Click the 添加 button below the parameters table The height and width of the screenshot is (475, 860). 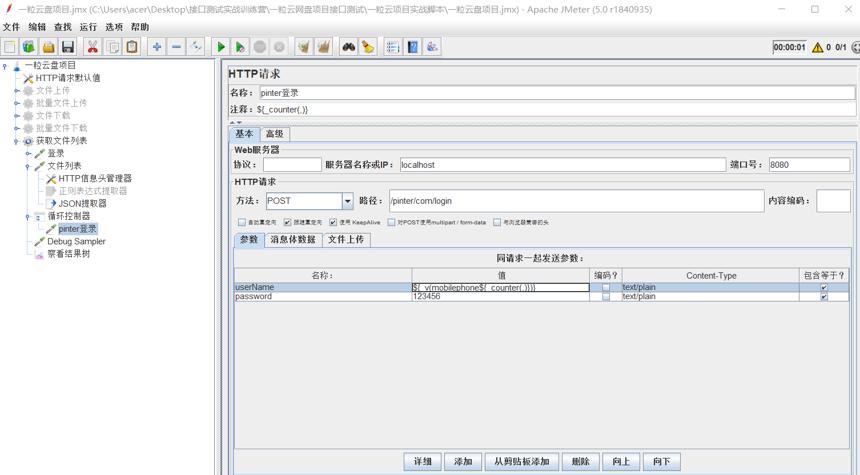[x=463, y=462]
